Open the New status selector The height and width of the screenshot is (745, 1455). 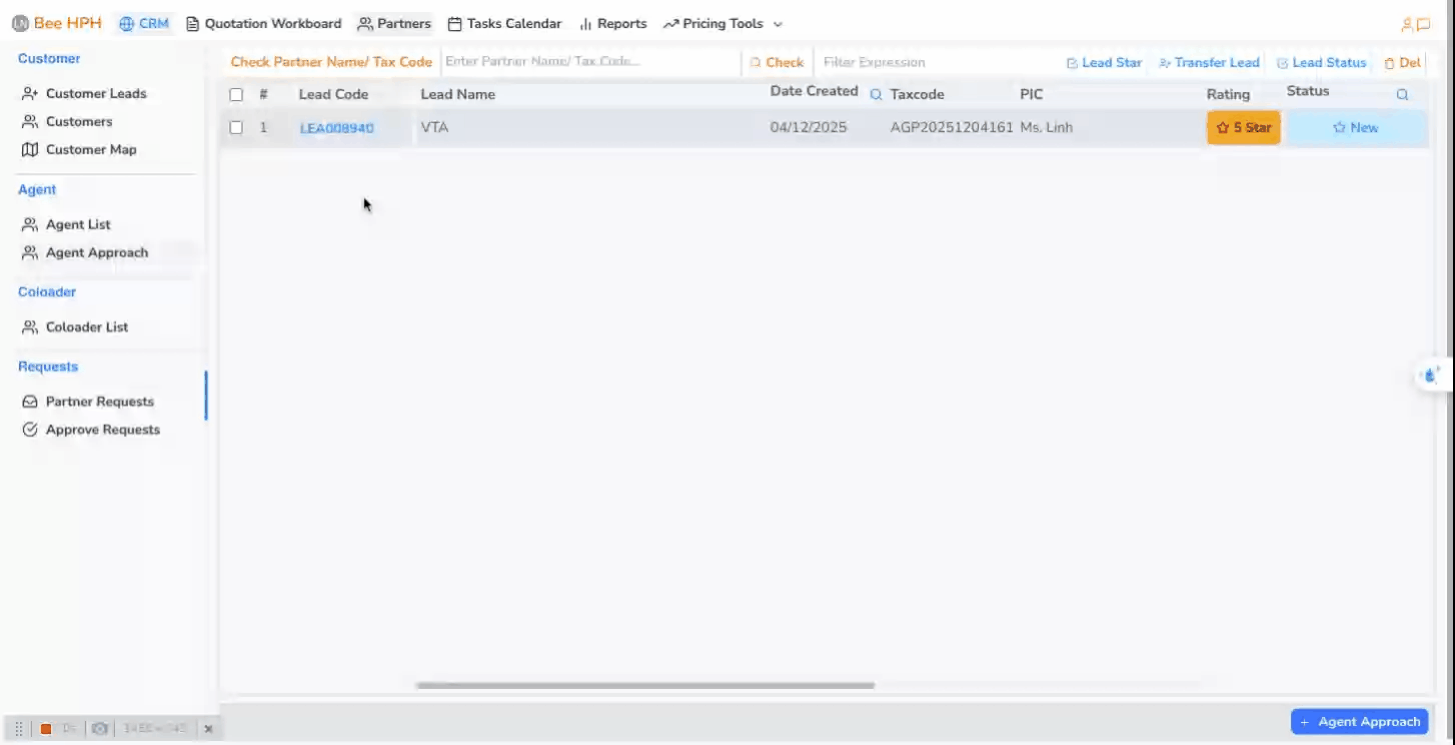click(1355, 128)
